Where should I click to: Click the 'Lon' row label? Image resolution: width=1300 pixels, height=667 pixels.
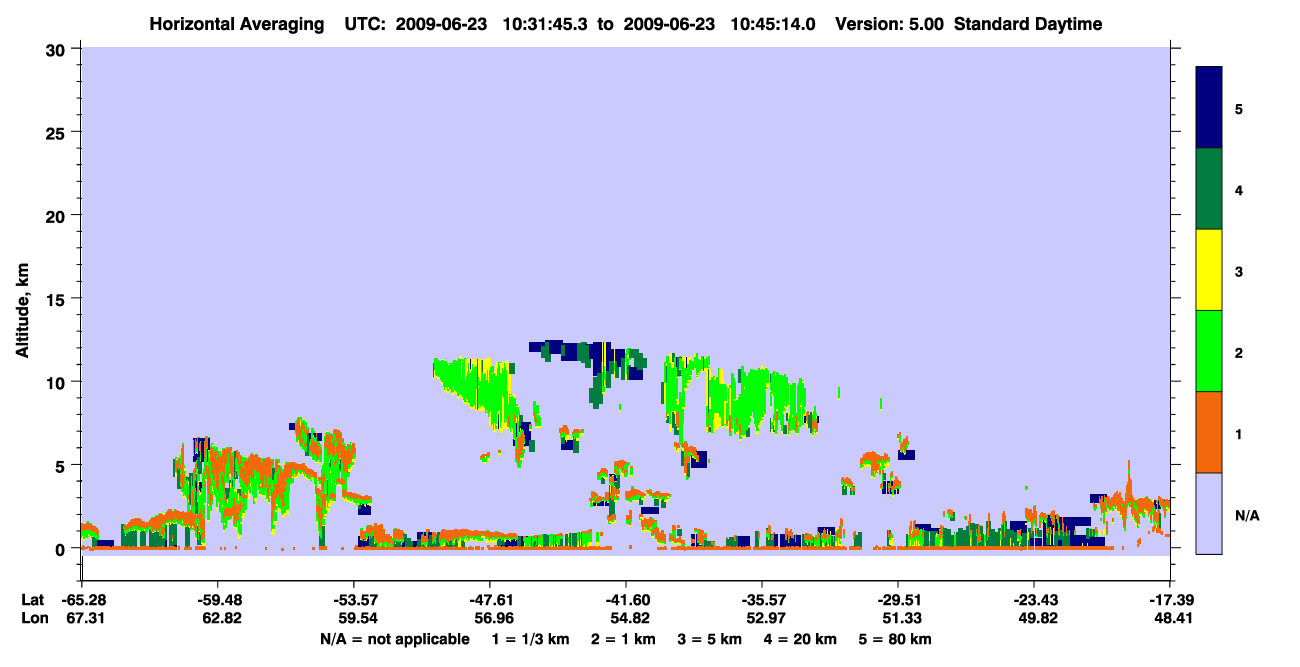pos(33,619)
